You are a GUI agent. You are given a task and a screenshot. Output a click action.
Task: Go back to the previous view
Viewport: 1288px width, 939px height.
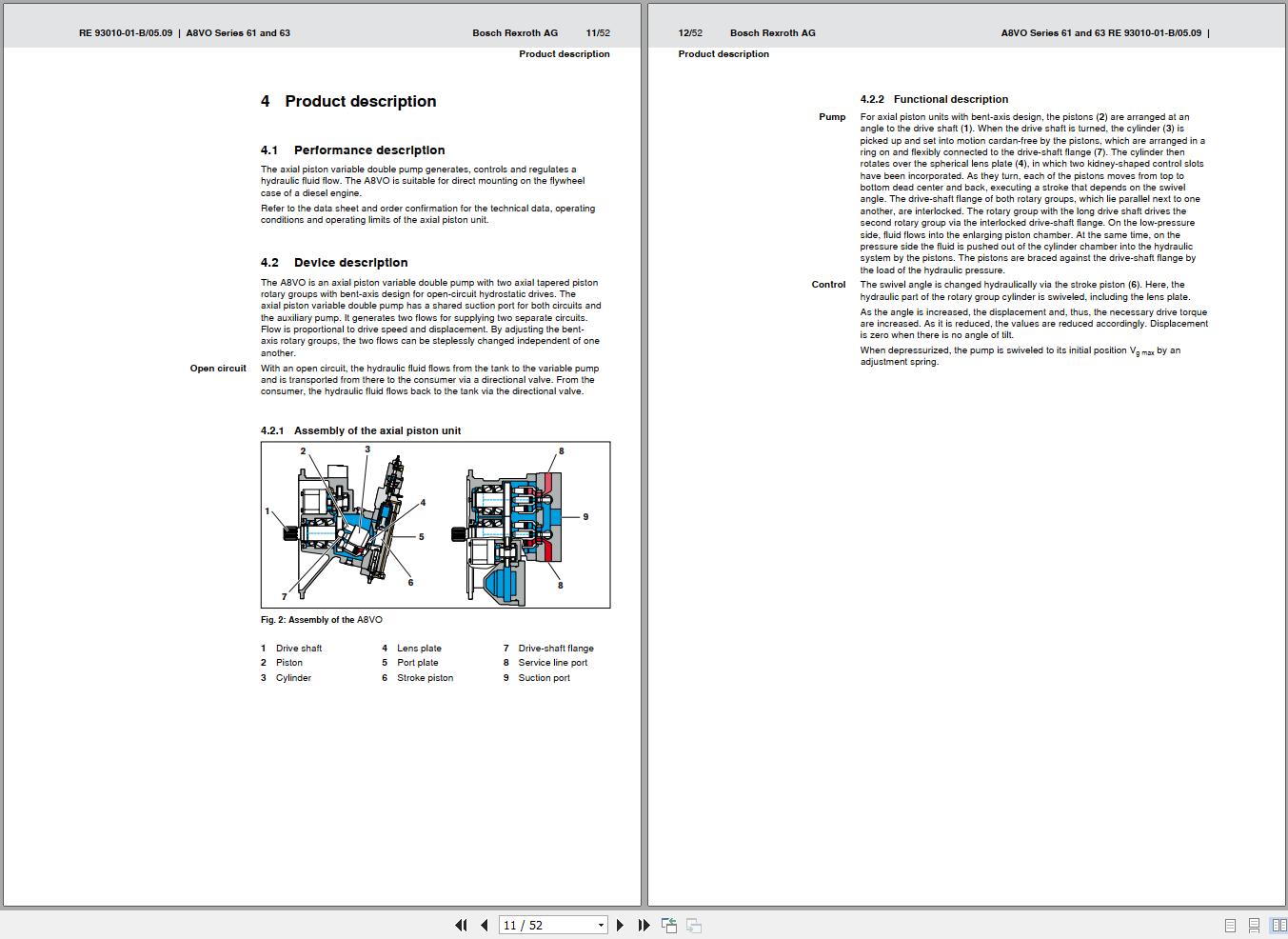coord(668,925)
